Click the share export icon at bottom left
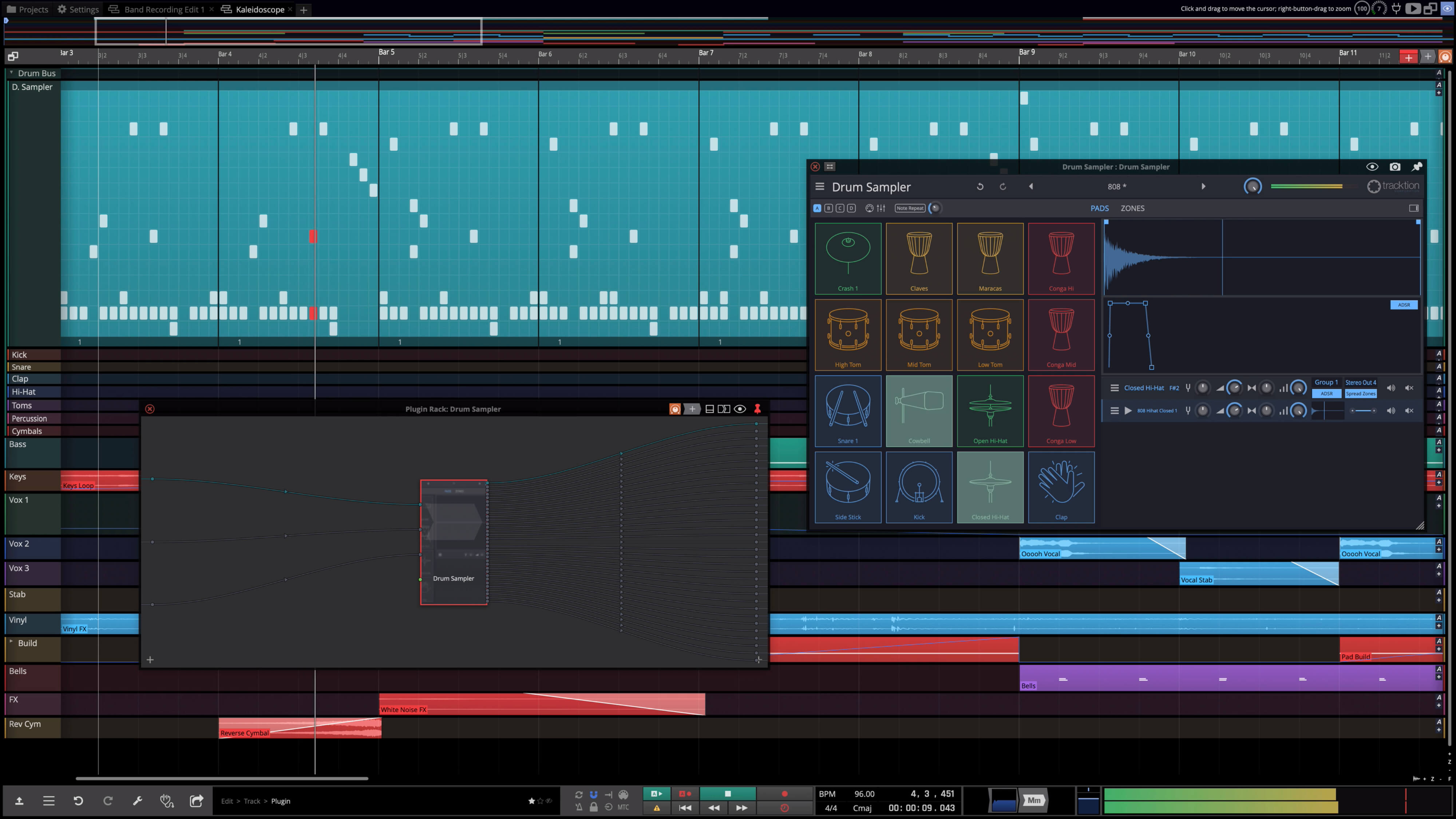Image resolution: width=1456 pixels, height=819 pixels. (196, 800)
